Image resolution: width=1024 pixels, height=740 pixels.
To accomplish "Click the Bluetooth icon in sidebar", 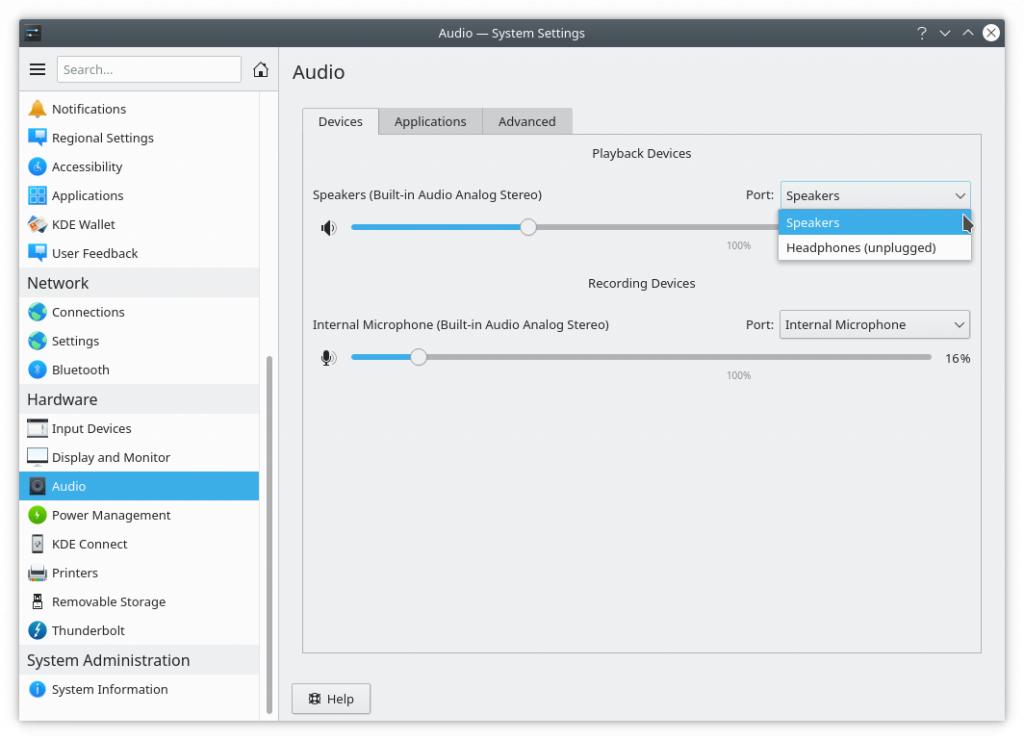I will [x=37, y=370].
